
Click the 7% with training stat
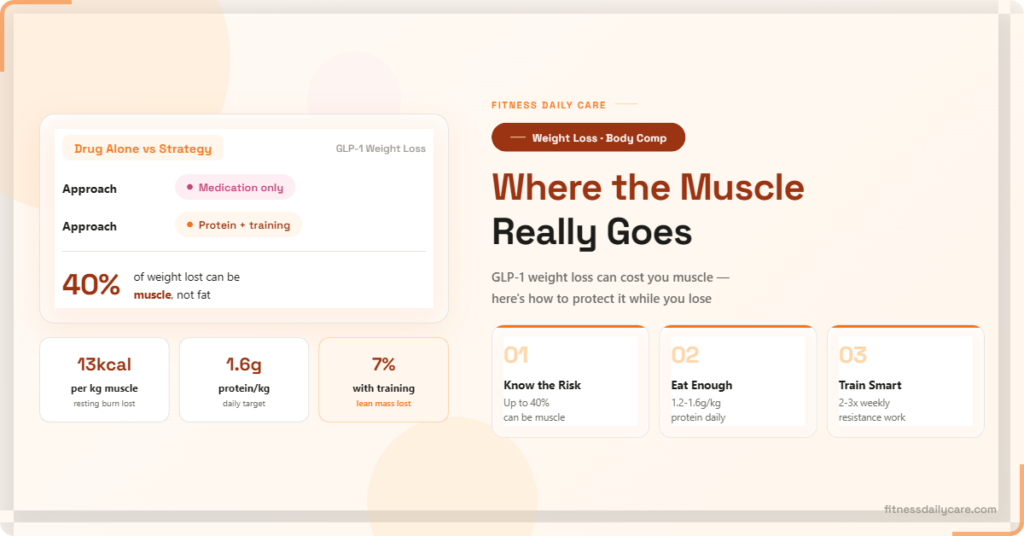(x=383, y=380)
